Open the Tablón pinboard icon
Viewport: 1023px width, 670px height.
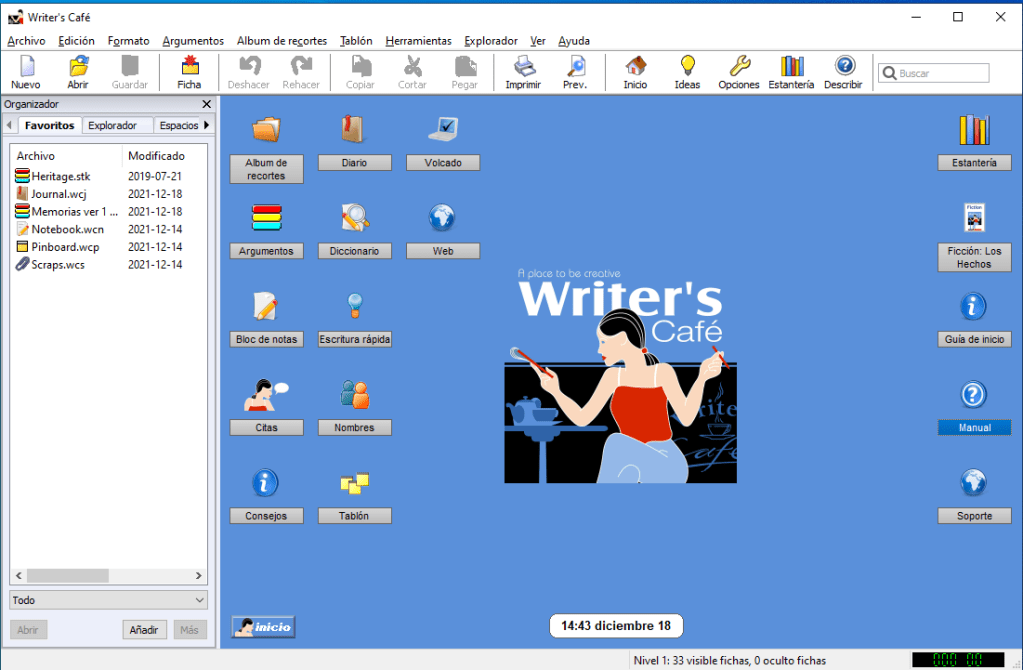tap(354, 483)
